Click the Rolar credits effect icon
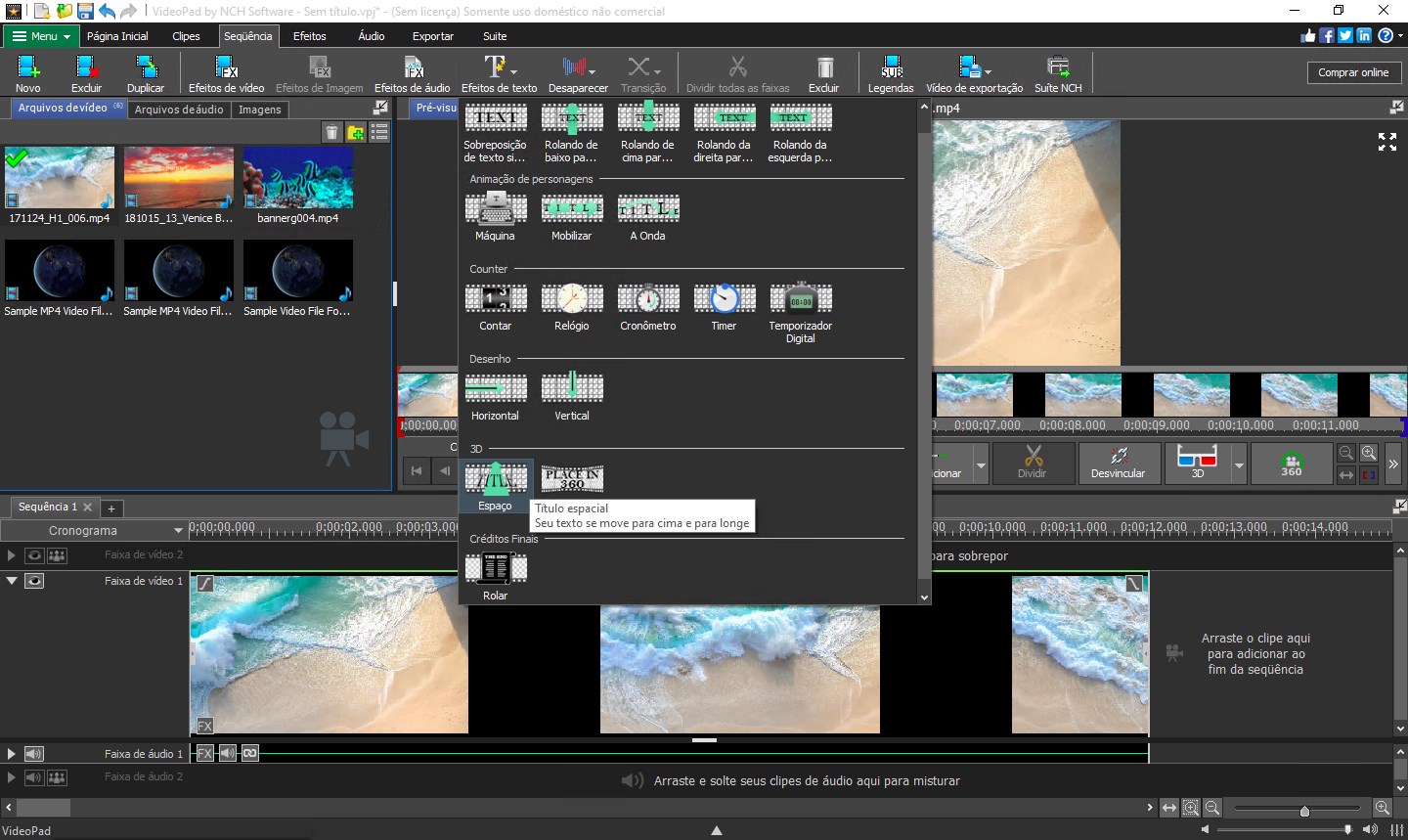Viewport: 1408px width, 840px height. [x=495, y=568]
